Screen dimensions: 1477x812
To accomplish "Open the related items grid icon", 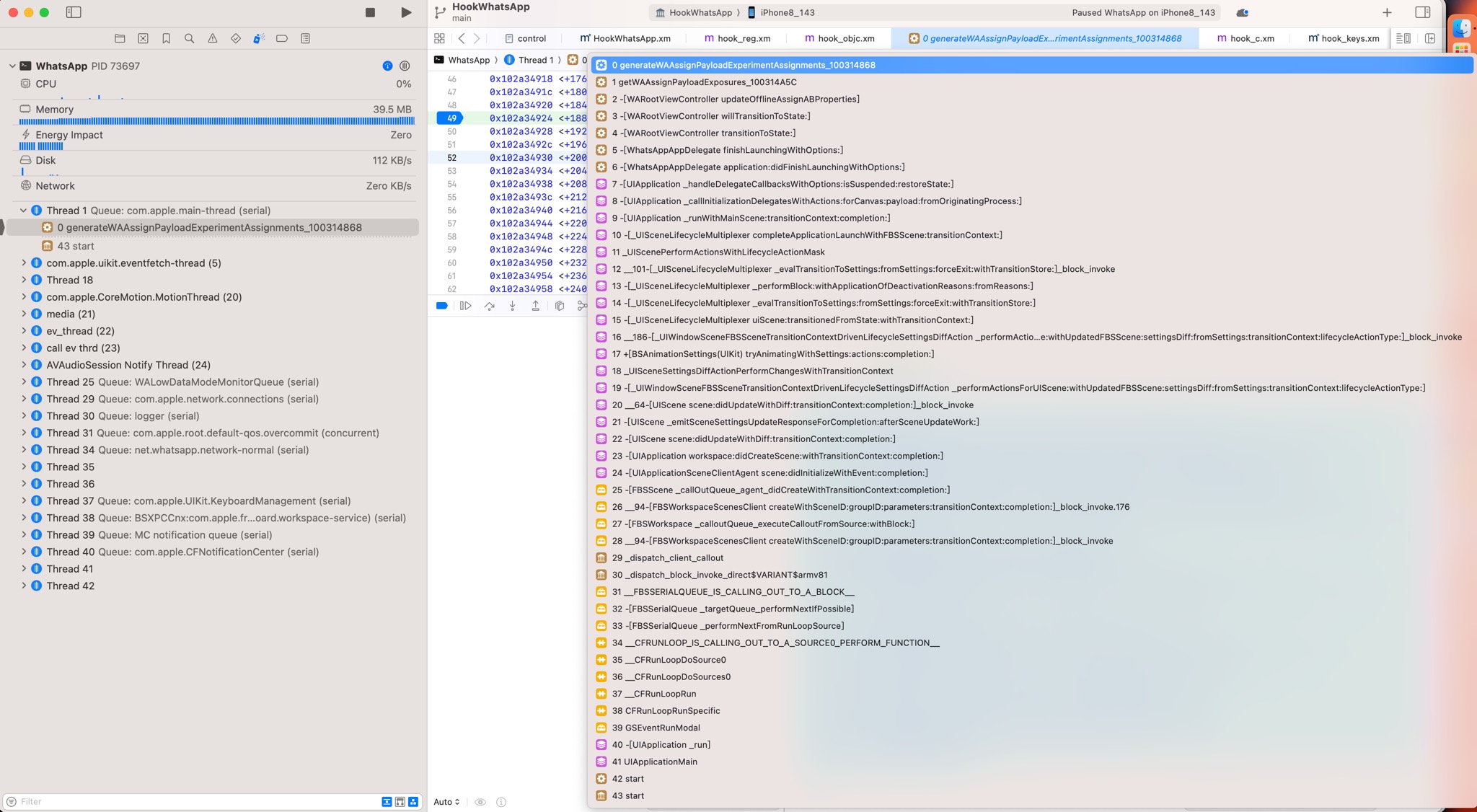I will point(439,38).
